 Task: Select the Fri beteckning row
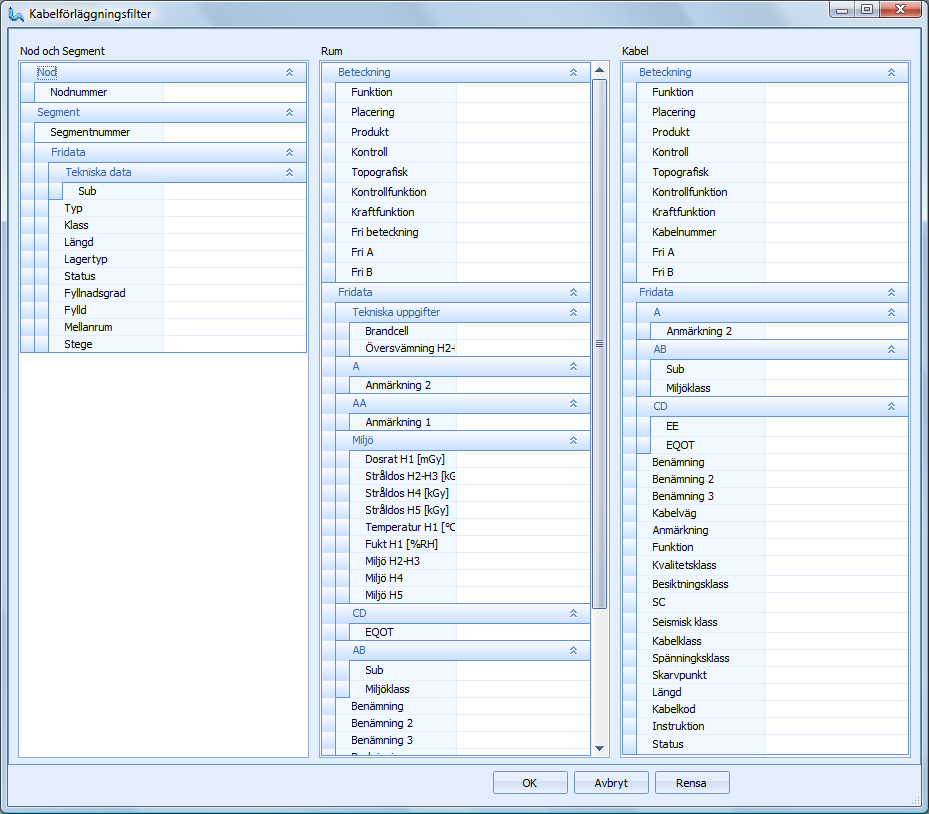[463, 232]
